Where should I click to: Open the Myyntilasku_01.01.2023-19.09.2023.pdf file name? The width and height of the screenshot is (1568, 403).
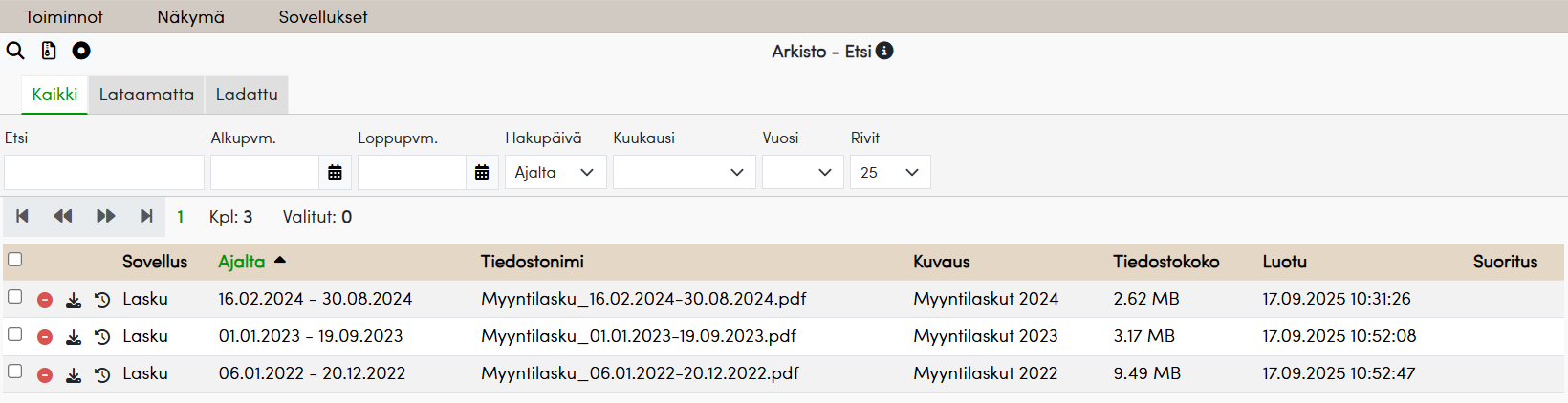tap(639, 336)
